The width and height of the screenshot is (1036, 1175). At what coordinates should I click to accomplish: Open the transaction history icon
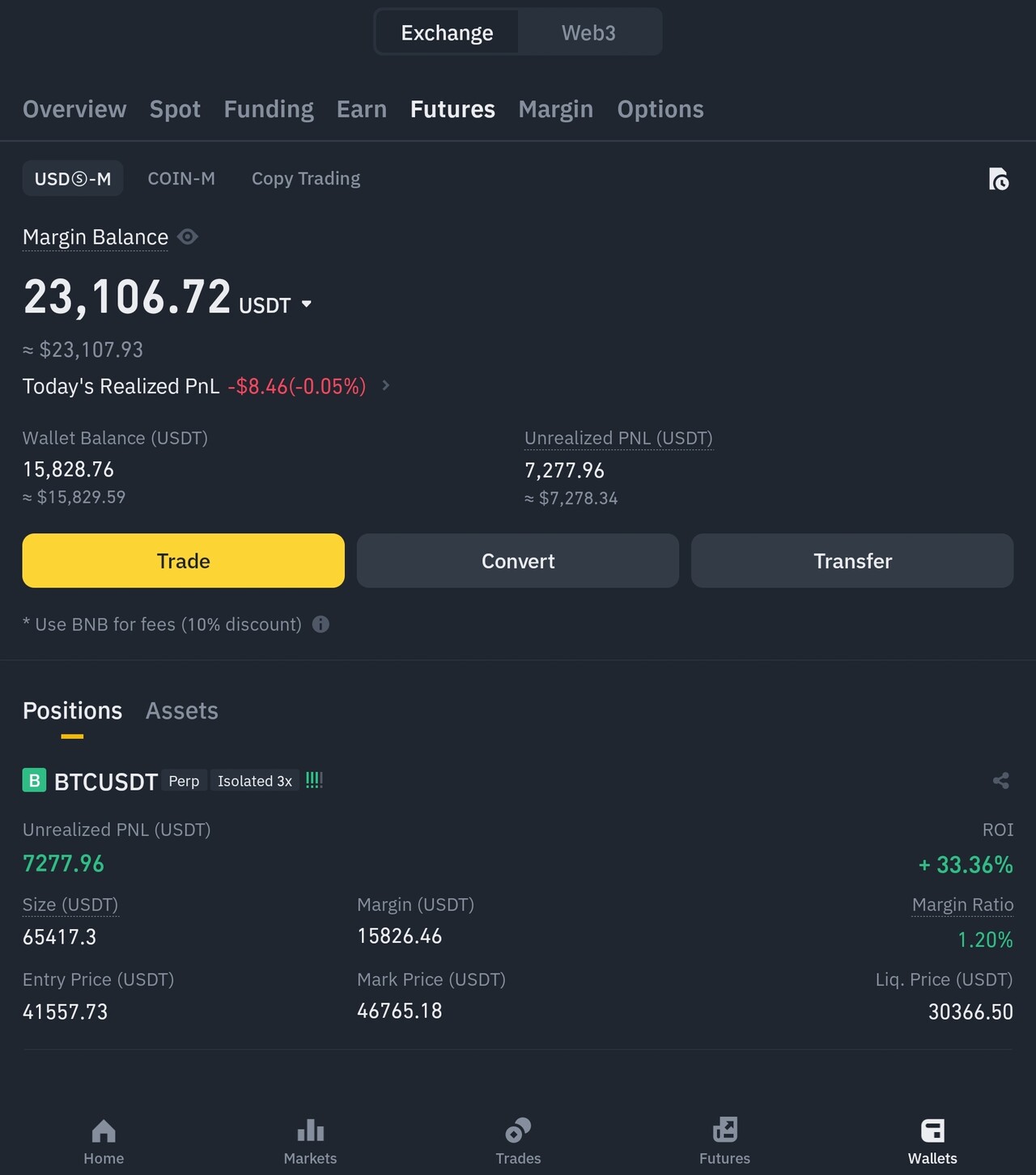click(x=999, y=179)
